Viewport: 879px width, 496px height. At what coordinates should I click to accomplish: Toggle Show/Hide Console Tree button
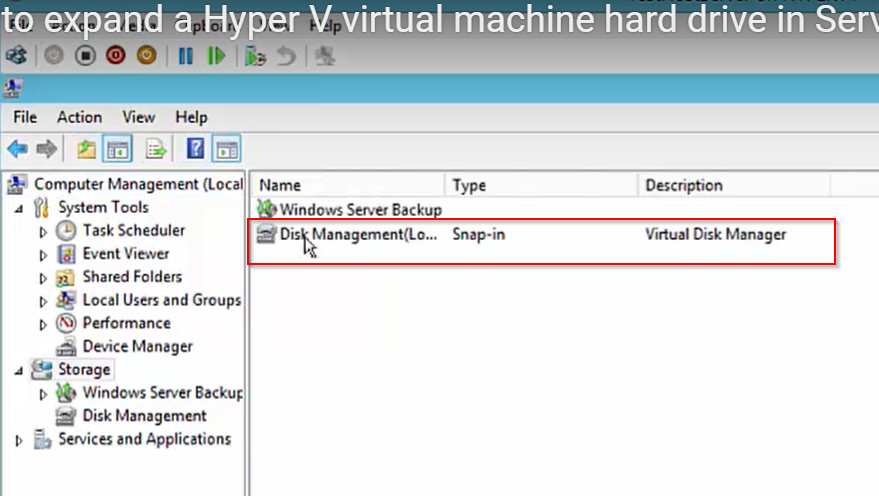[x=118, y=149]
